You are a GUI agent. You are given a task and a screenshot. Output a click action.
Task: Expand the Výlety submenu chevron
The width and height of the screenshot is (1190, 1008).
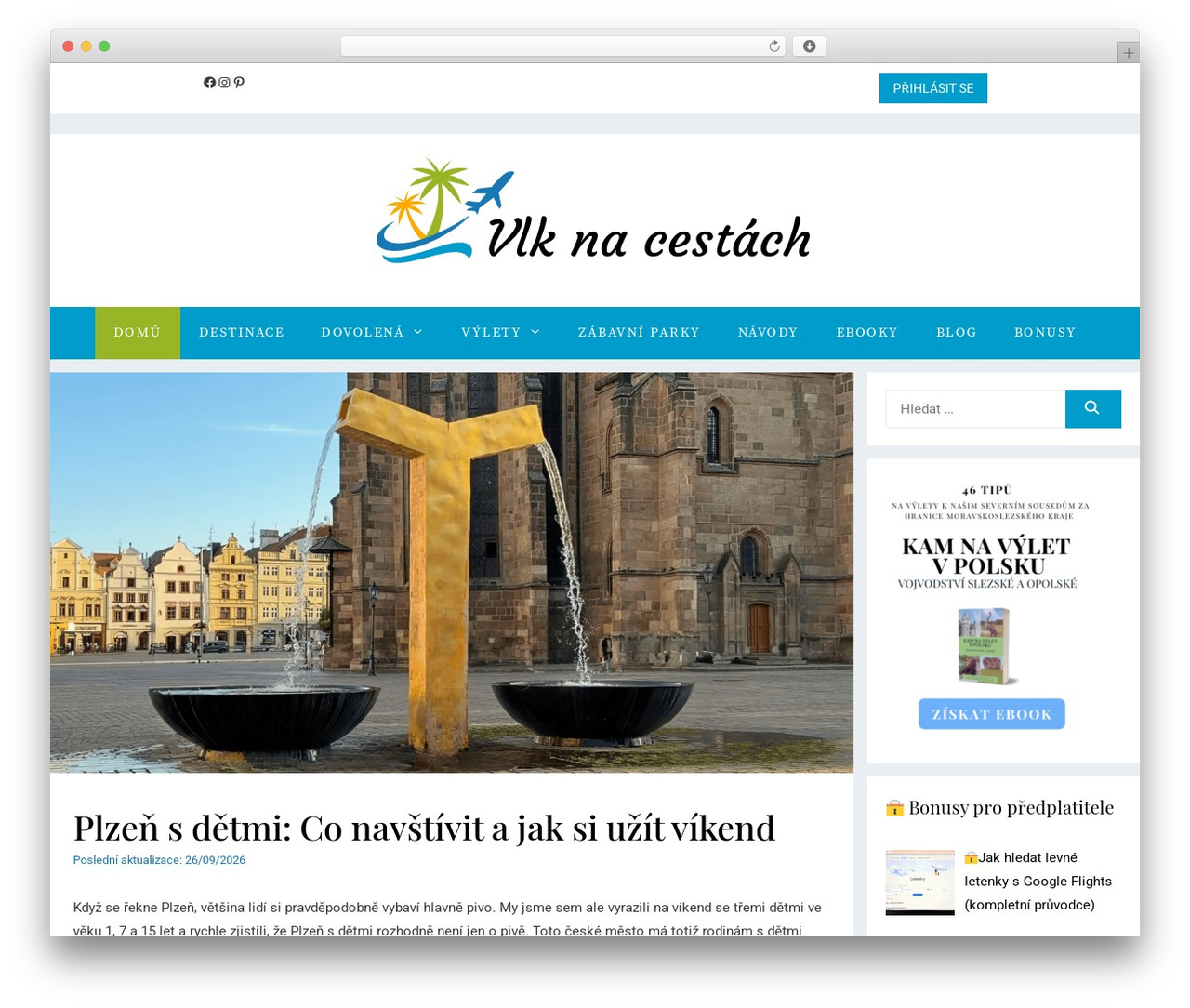[535, 332]
